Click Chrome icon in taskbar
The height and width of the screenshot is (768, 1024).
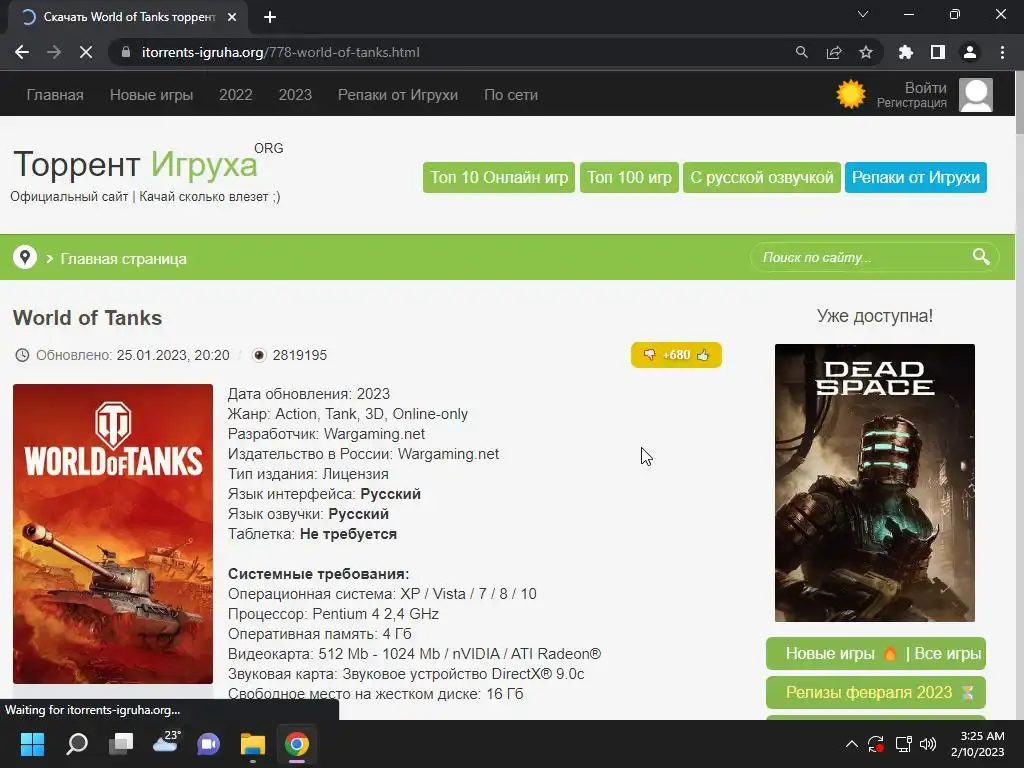(x=296, y=744)
